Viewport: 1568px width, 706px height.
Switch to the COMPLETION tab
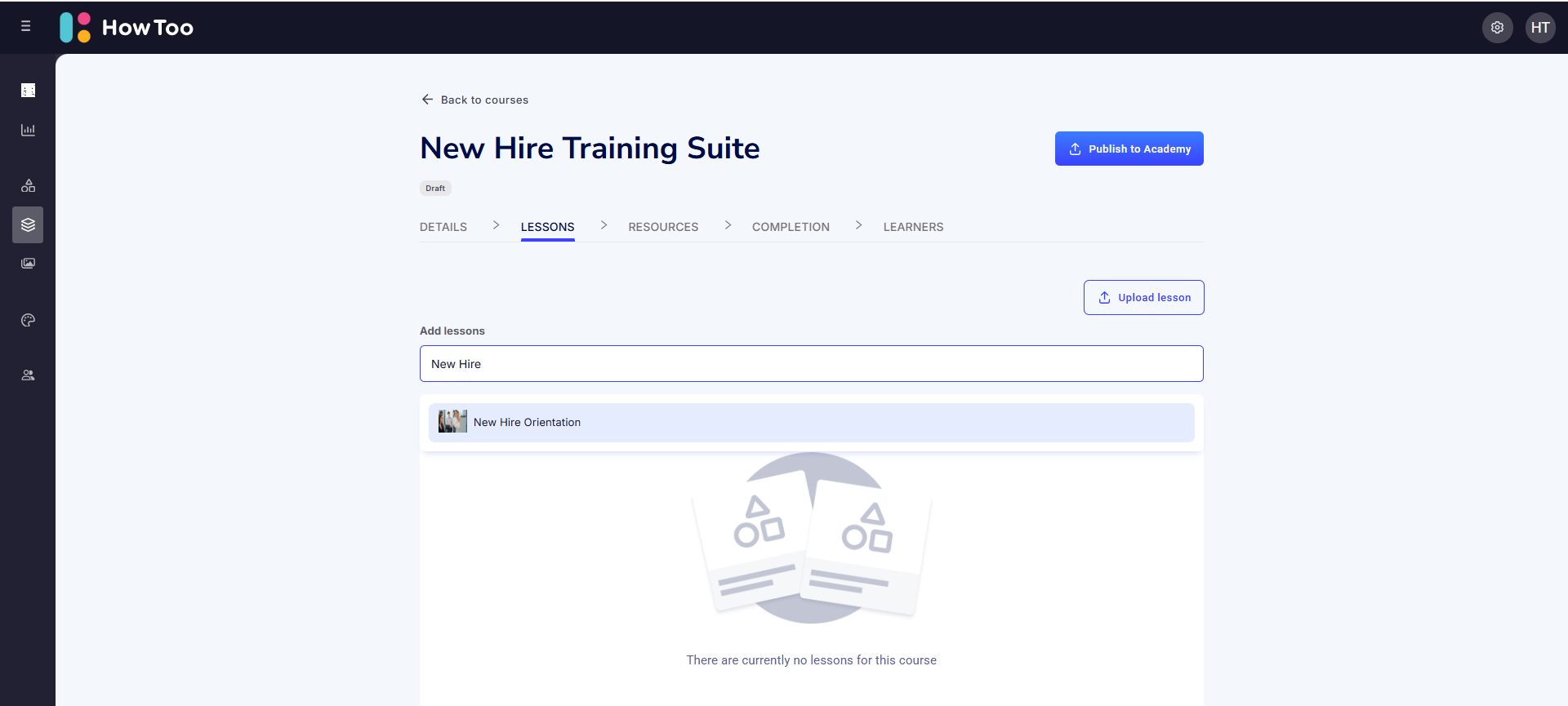tap(791, 227)
